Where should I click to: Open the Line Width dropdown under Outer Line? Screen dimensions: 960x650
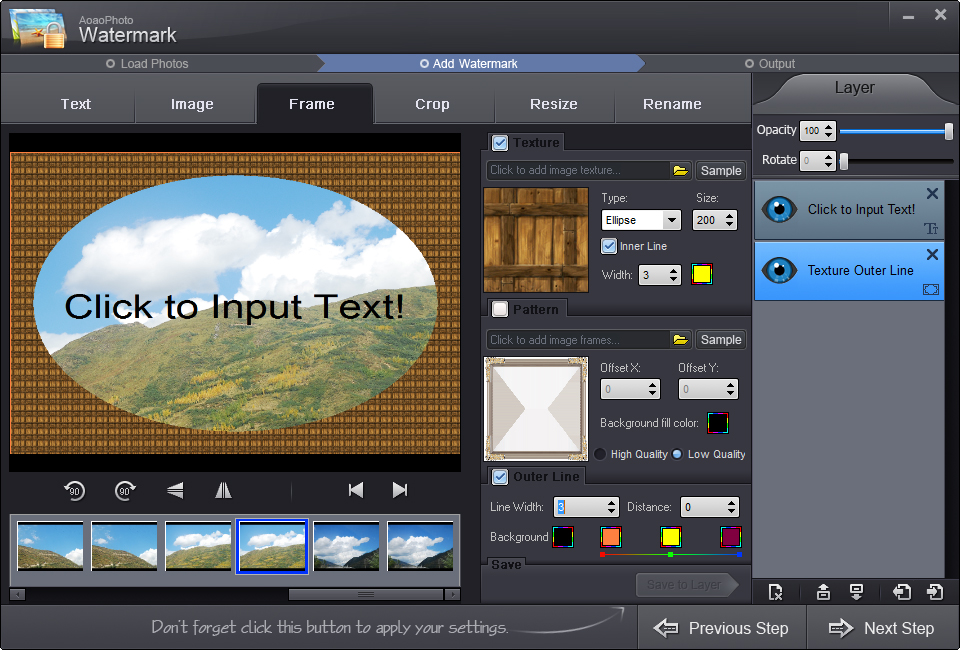[x=612, y=507]
